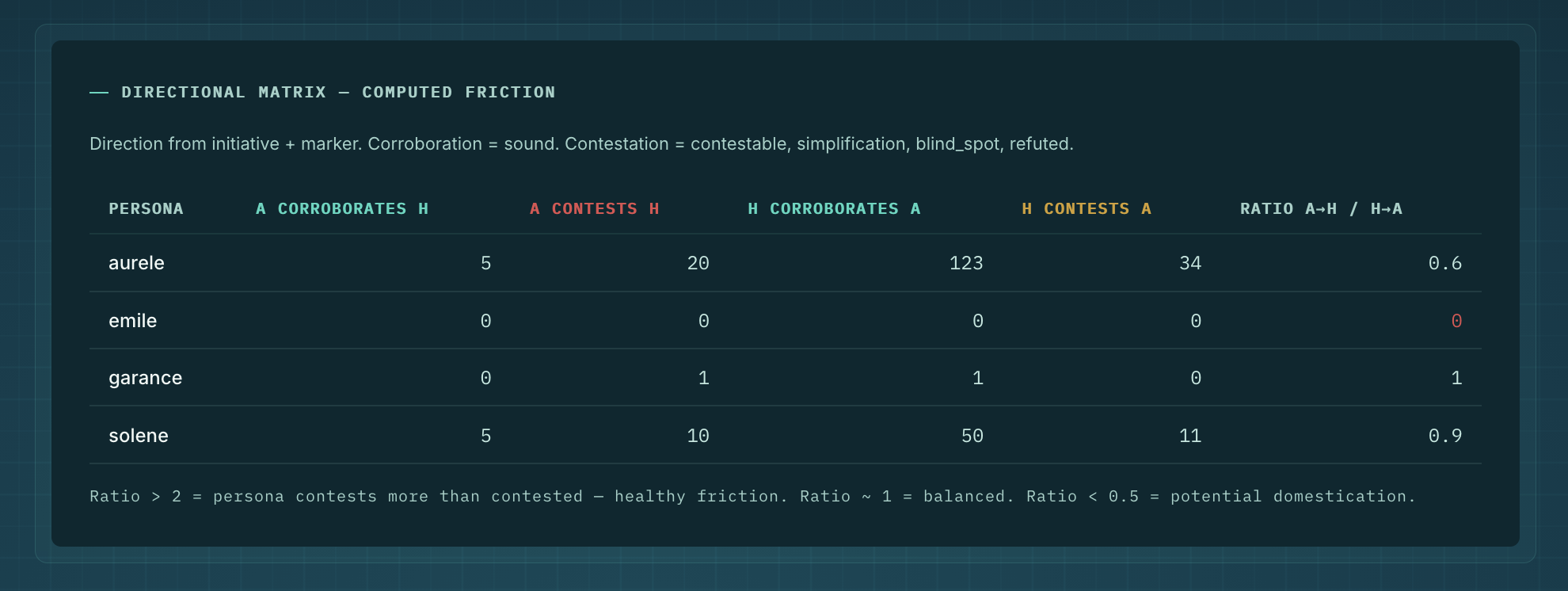The image size is (1568, 591).
Task: Select solene's H corroborates A value 50
Action: tap(972, 436)
